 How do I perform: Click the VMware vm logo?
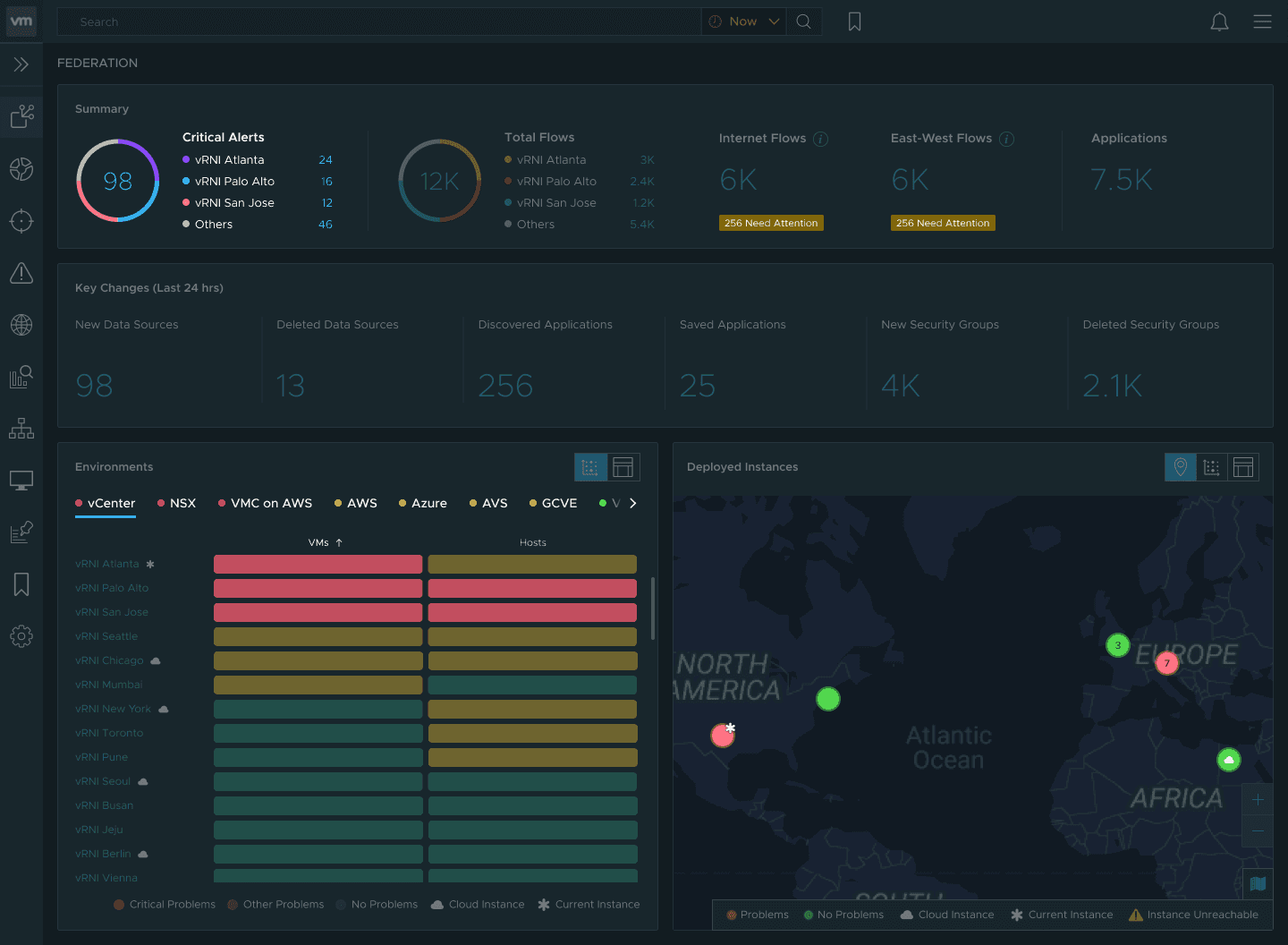(x=21, y=21)
